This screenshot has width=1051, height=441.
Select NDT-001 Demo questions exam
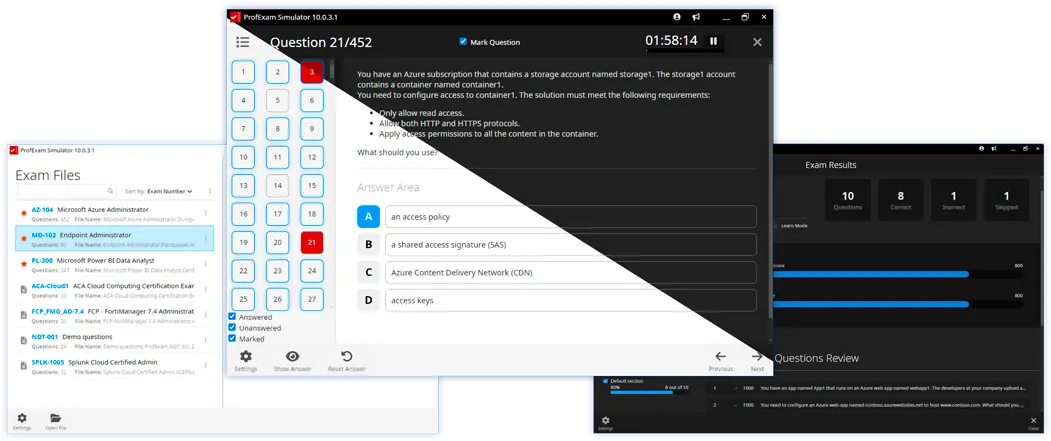[x=114, y=340]
